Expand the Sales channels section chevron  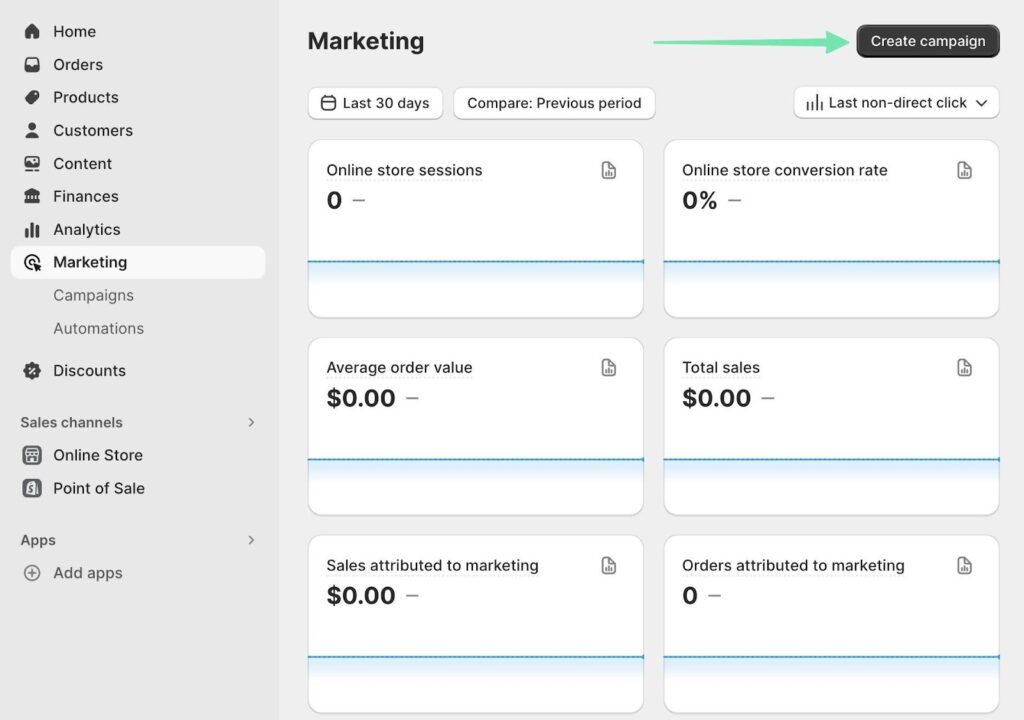pos(251,423)
